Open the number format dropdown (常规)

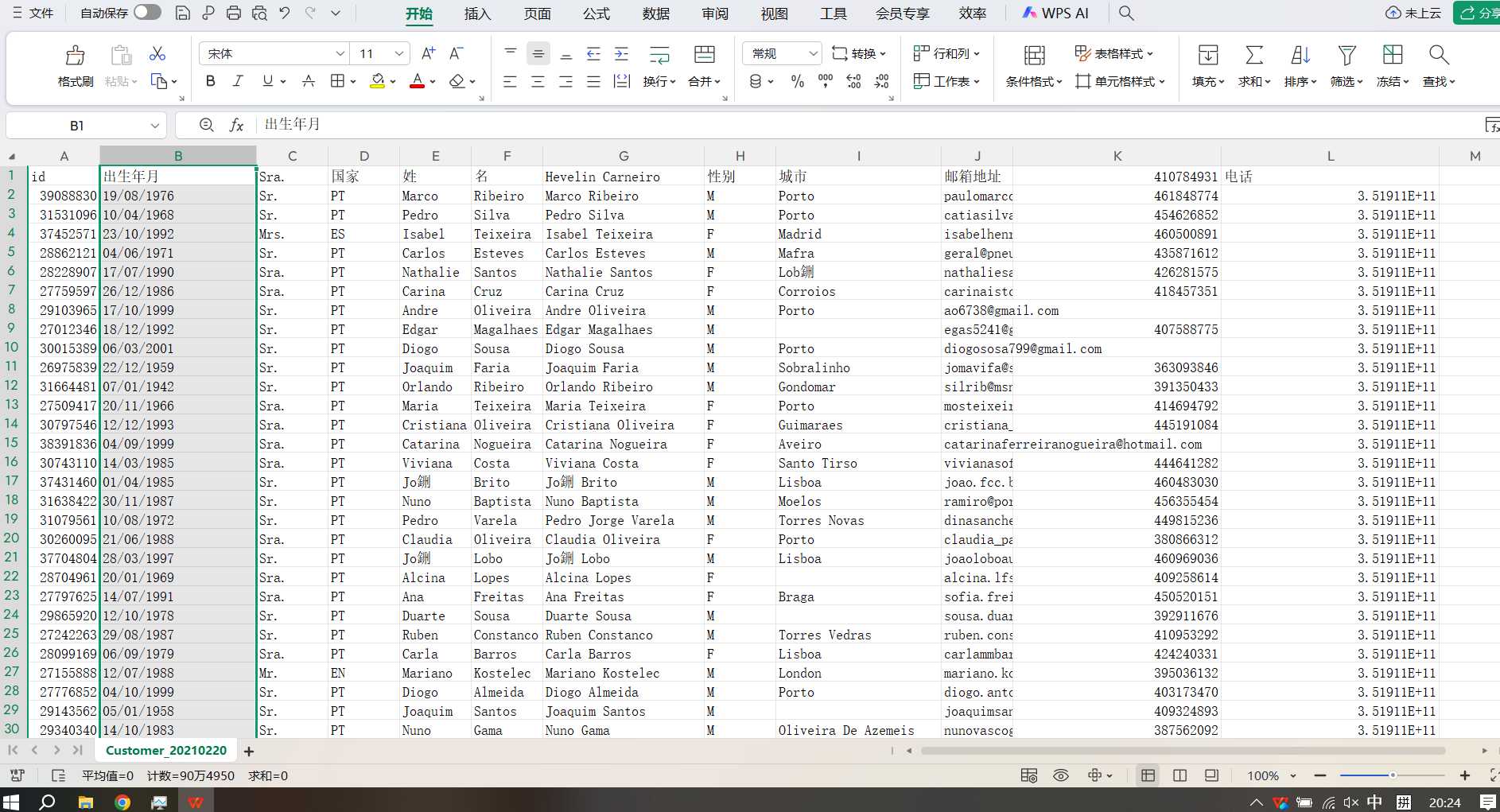tap(813, 53)
